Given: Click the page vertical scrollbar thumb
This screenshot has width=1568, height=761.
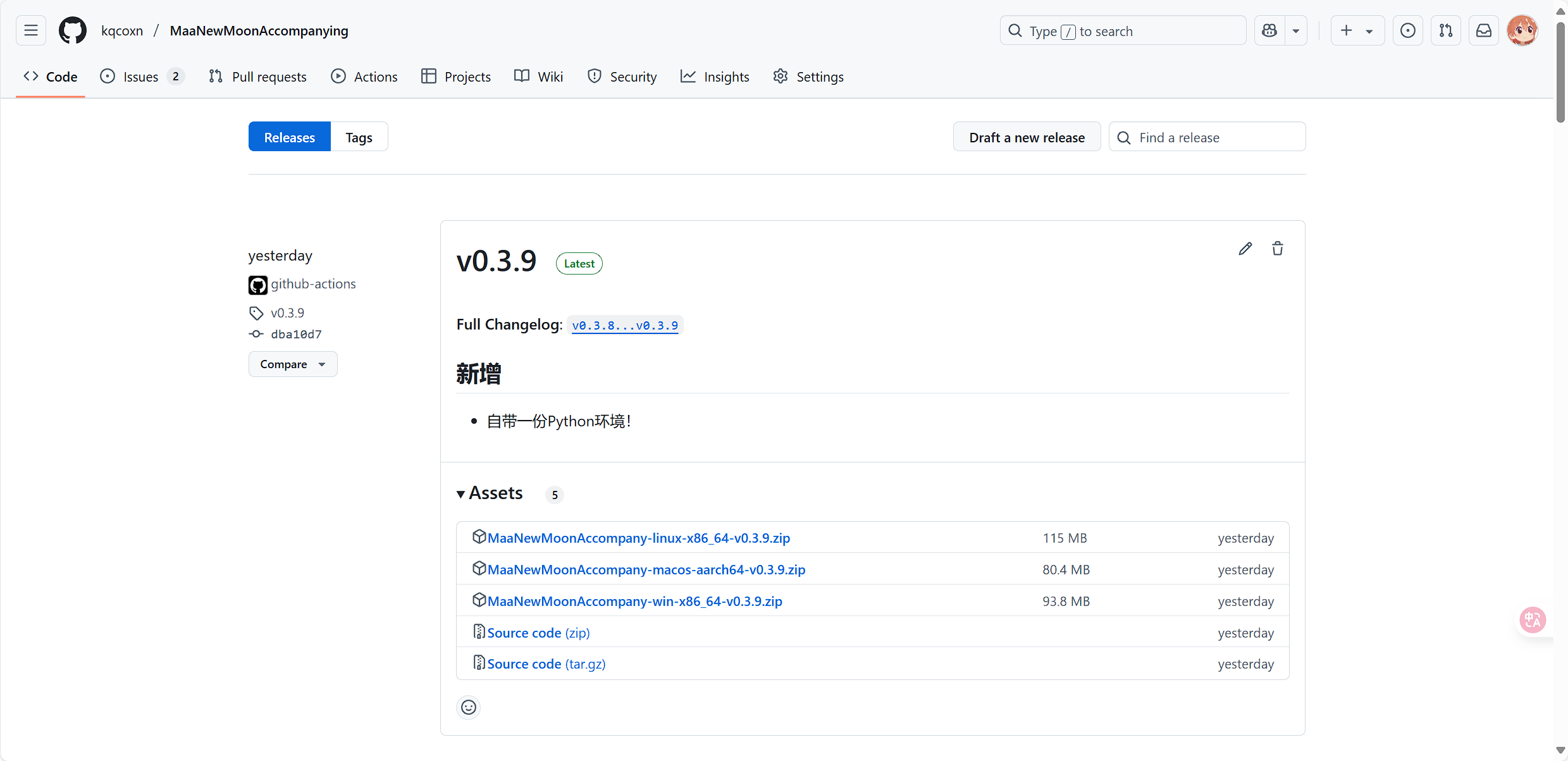Looking at the screenshot, I should (1560, 73).
